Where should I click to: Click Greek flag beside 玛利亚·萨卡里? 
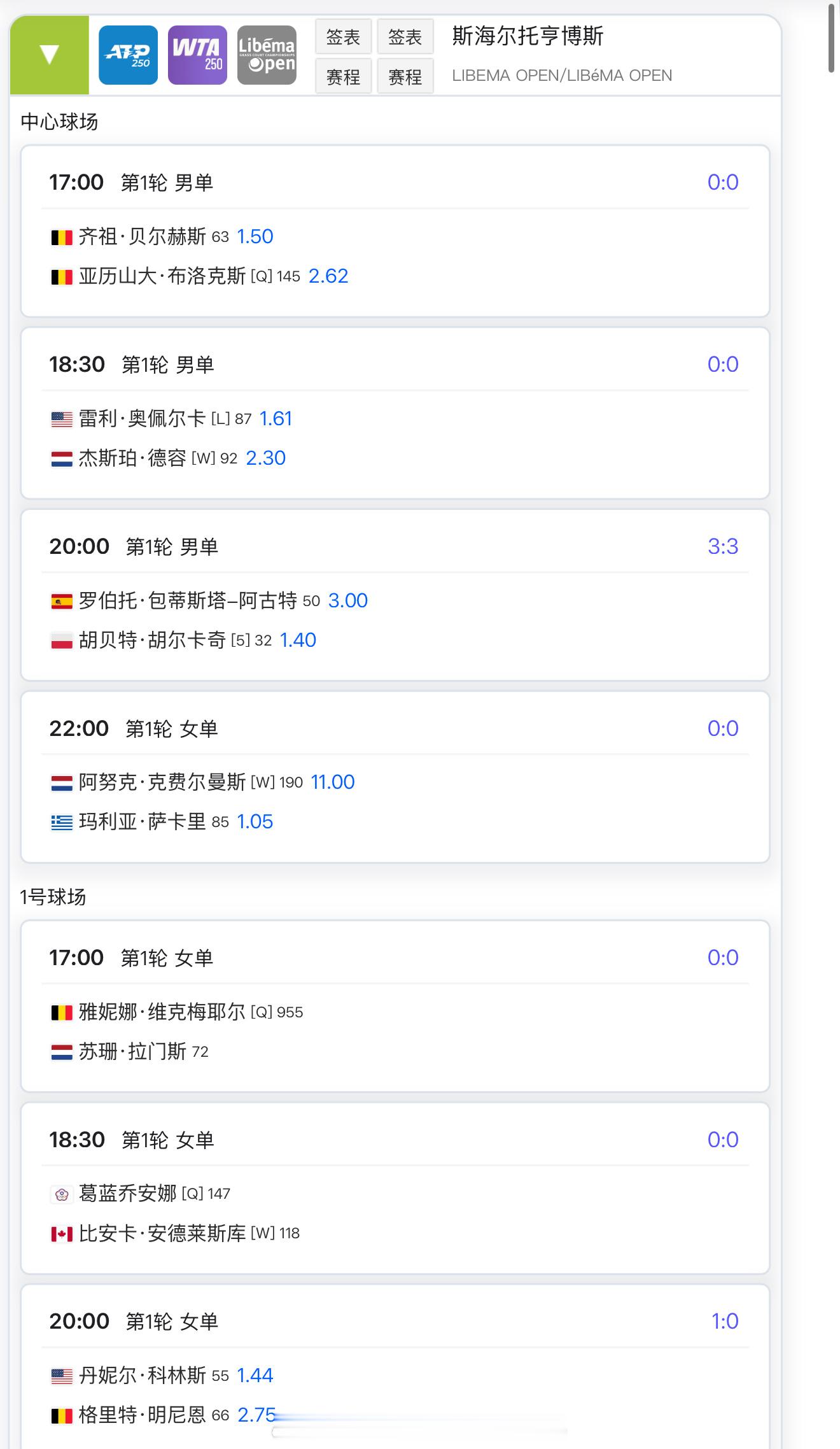62,823
